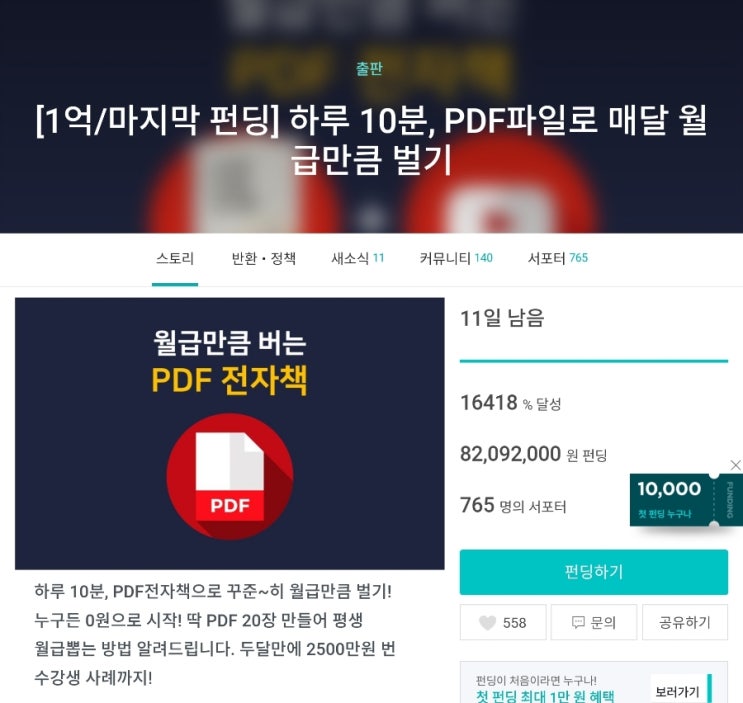Click the 펀딩하기 button
Screen dimensions: 743x703
click(x=594, y=572)
